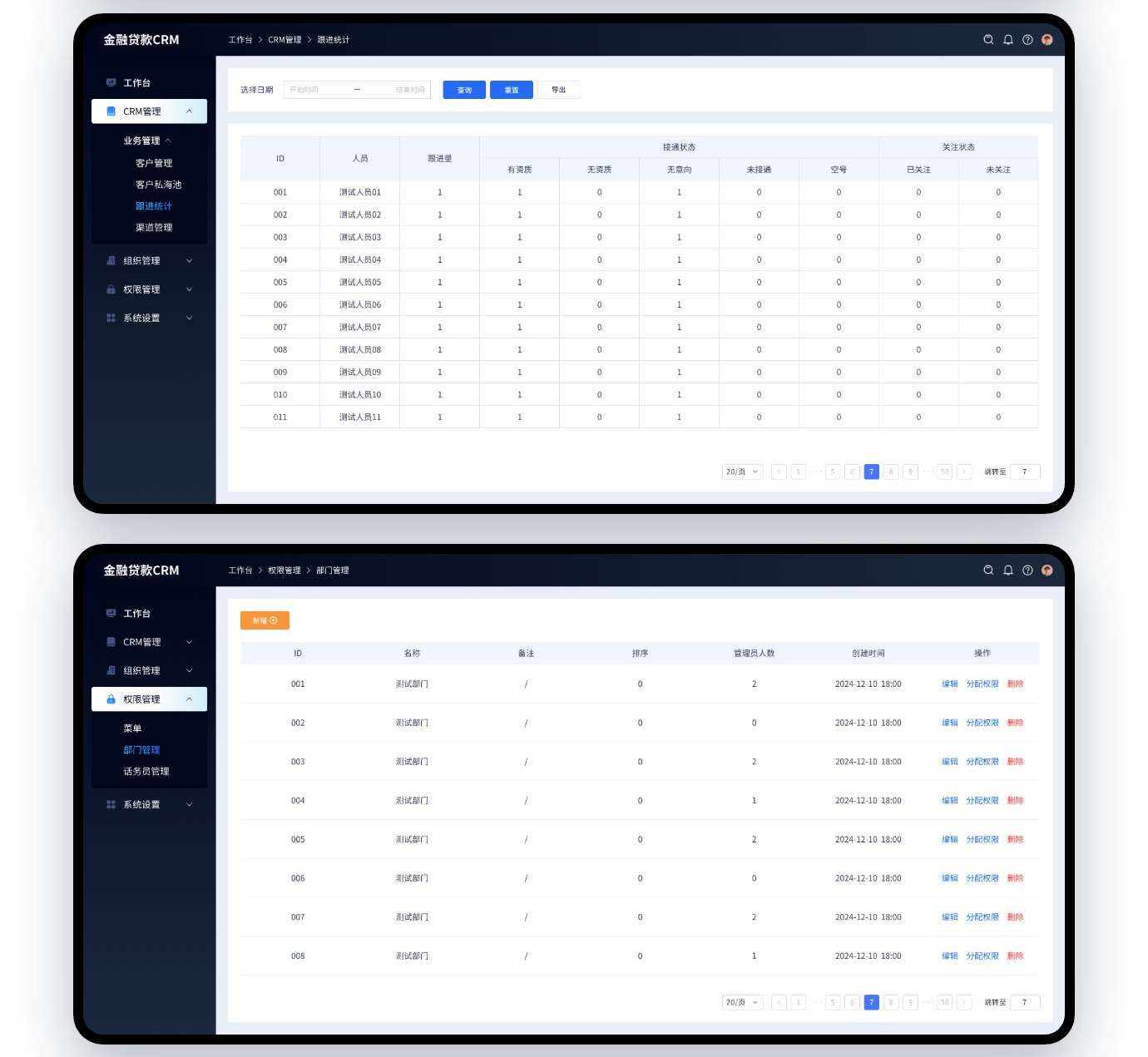Click the 查询 button
This screenshot has width=1148, height=1057.
[x=464, y=90]
